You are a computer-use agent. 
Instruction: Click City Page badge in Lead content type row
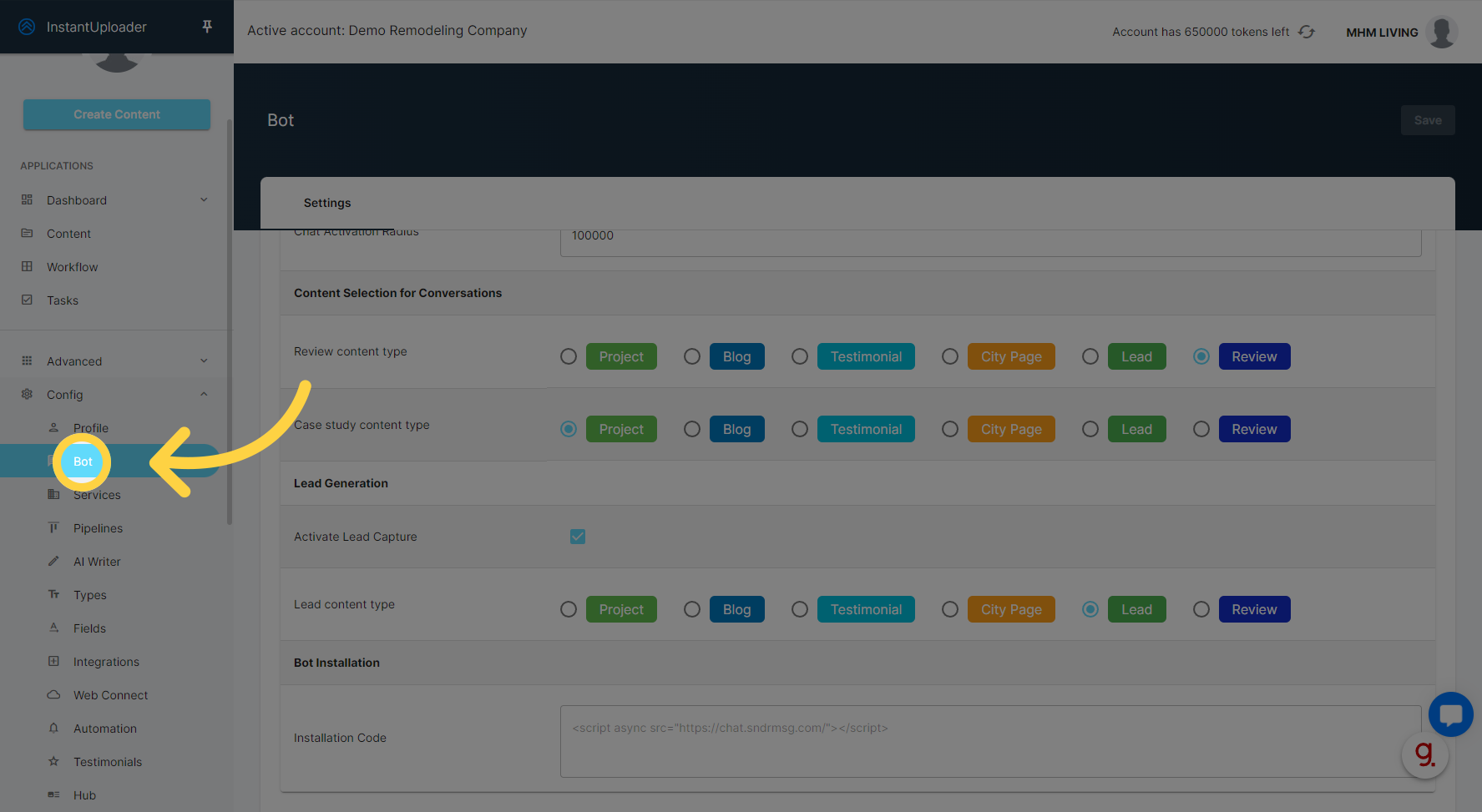click(1011, 609)
